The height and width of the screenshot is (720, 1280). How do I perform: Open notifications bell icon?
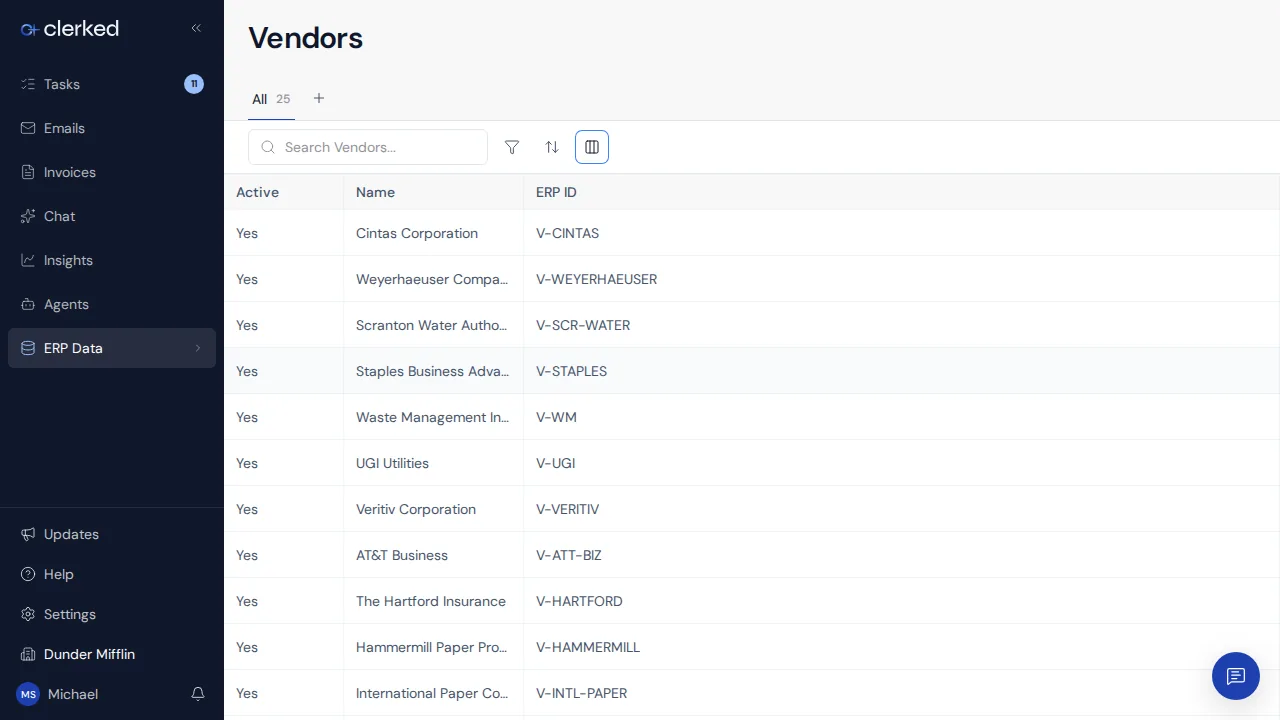pyautogui.click(x=198, y=694)
